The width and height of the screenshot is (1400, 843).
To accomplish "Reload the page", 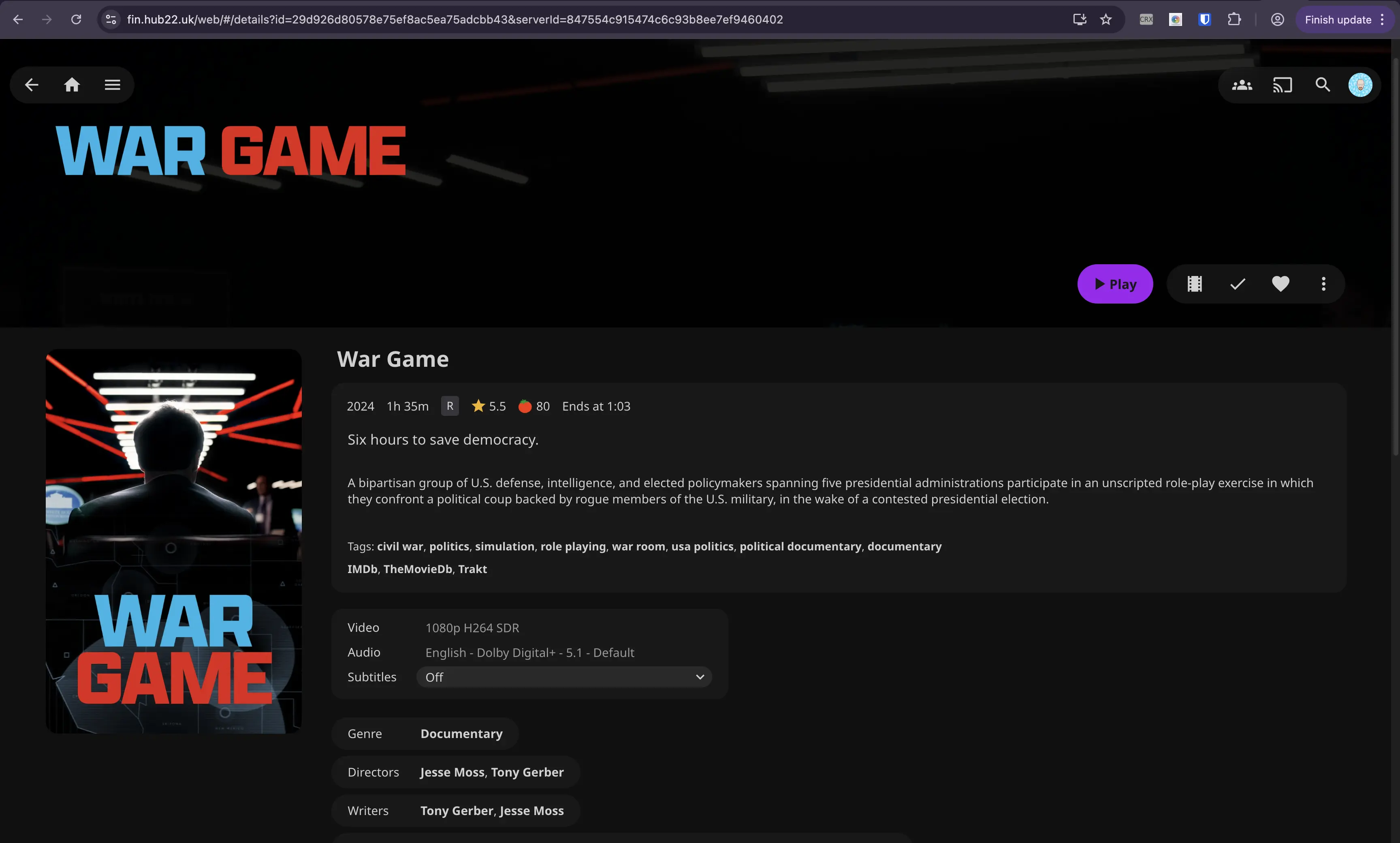I will click(76, 19).
